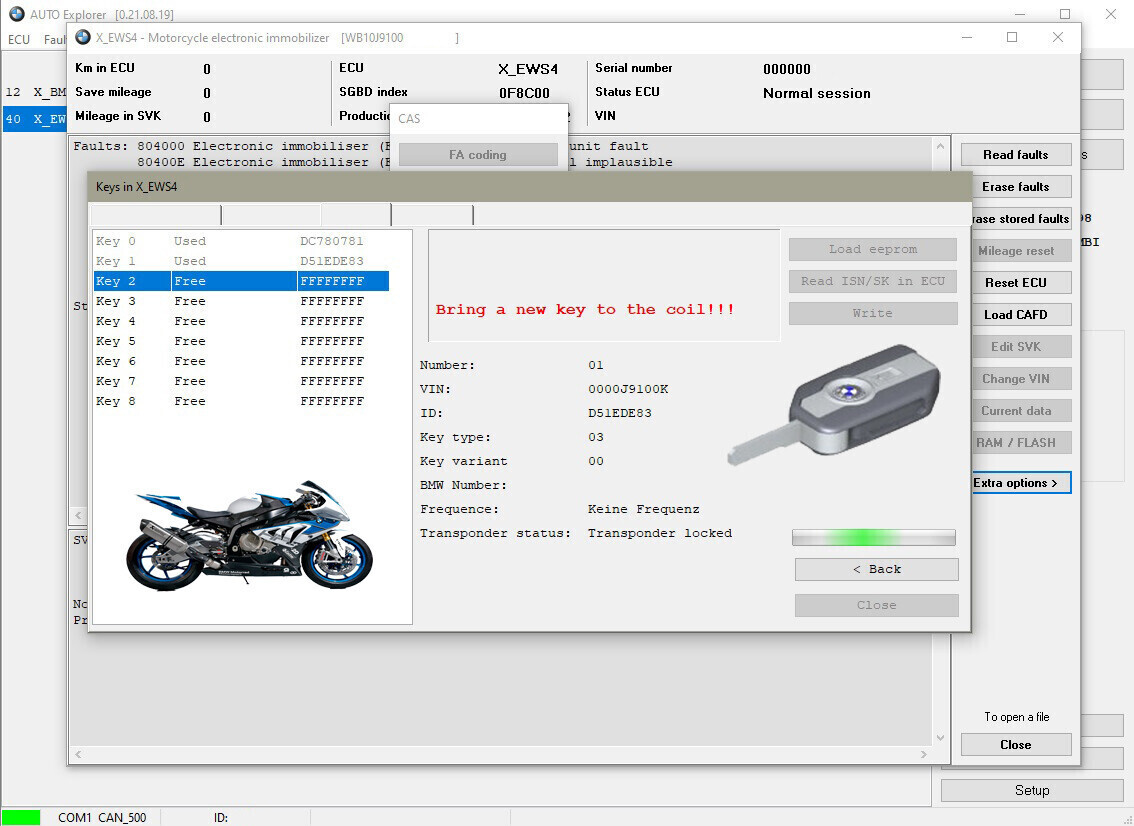Click scroll down arrow of lower panel
The image size is (1134, 826).
point(940,738)
